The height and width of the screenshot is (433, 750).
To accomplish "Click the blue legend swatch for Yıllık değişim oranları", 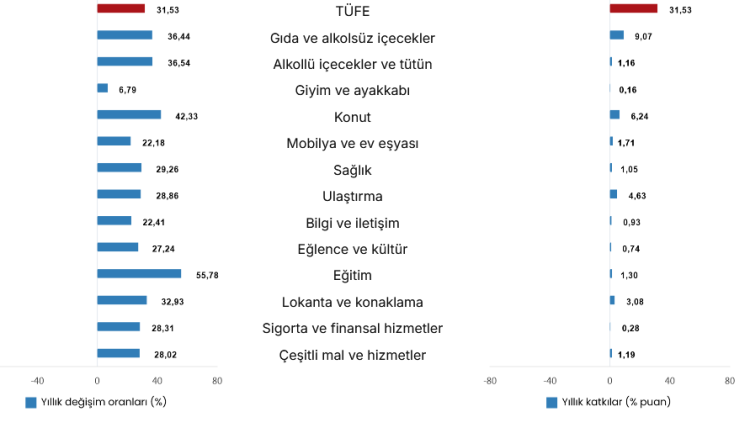I will click(x=30, y=402).
